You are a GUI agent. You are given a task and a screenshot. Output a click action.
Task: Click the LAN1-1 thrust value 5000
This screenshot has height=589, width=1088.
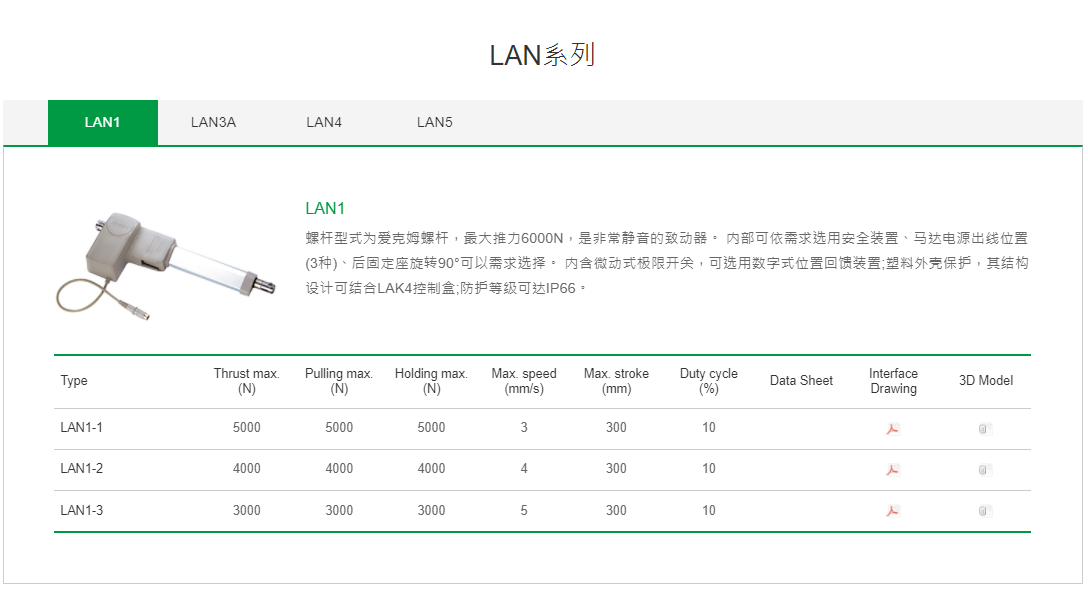pyautogui.click(x=246, y=427)
